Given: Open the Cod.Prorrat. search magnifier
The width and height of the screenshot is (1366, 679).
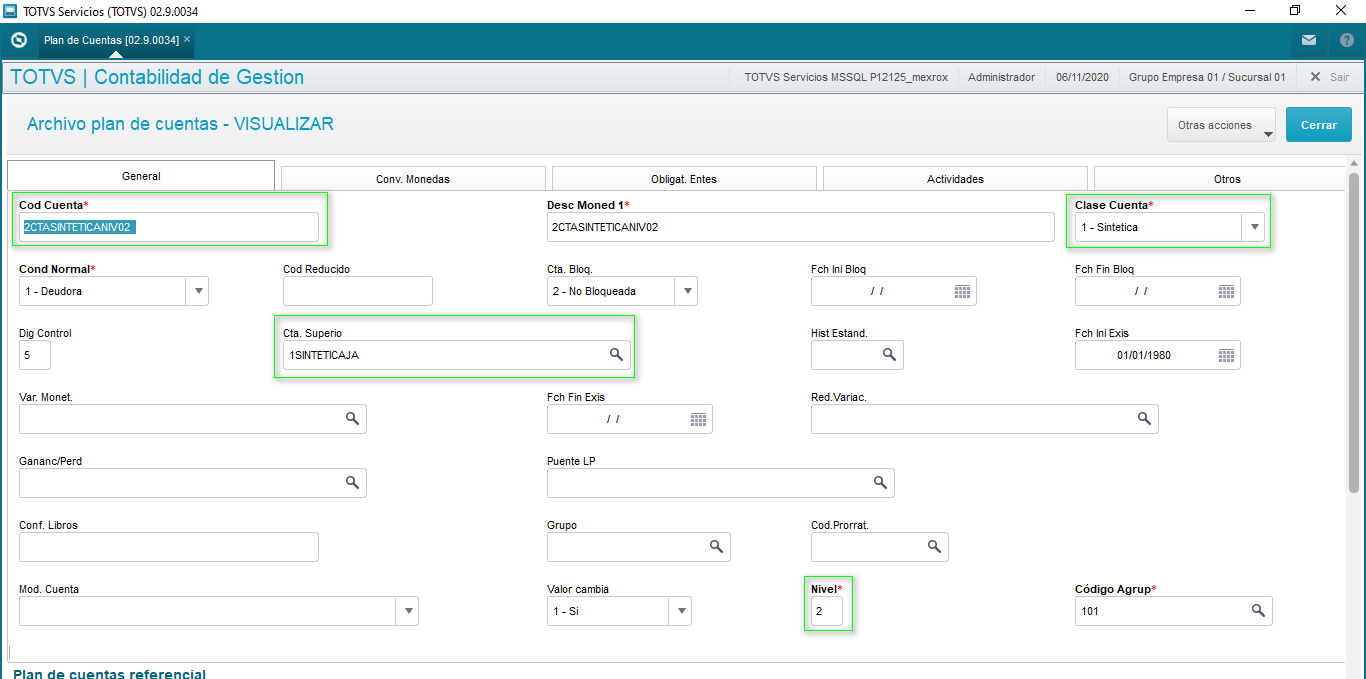Looking at the screenshot, I should pyautogui.click(x=934, y=547).
